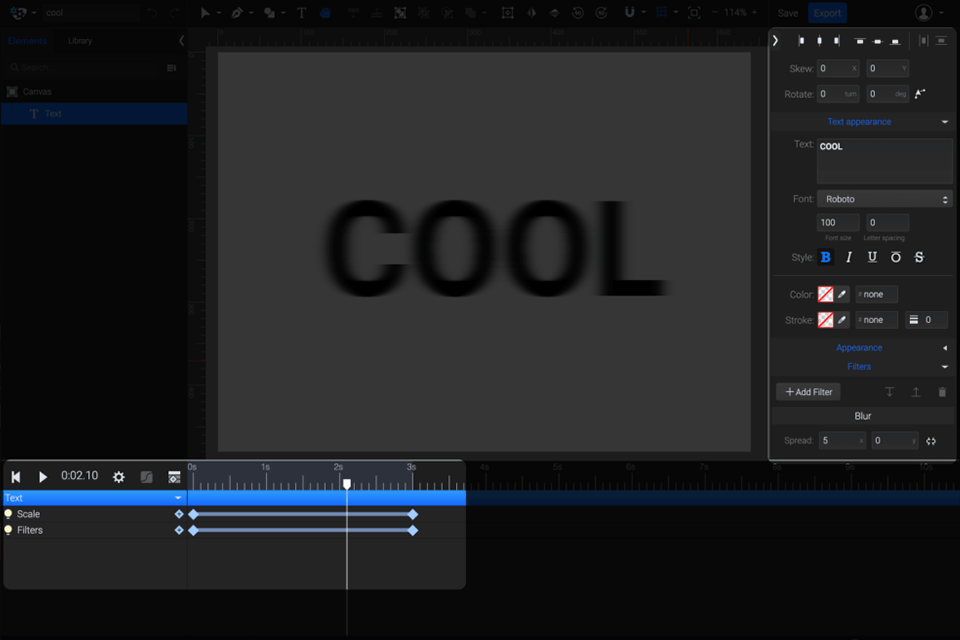Image resolution: width=960 pixels, height=640 pixels.
Task: Click the flip horizontal icon in toolbar
Action: 531,12
